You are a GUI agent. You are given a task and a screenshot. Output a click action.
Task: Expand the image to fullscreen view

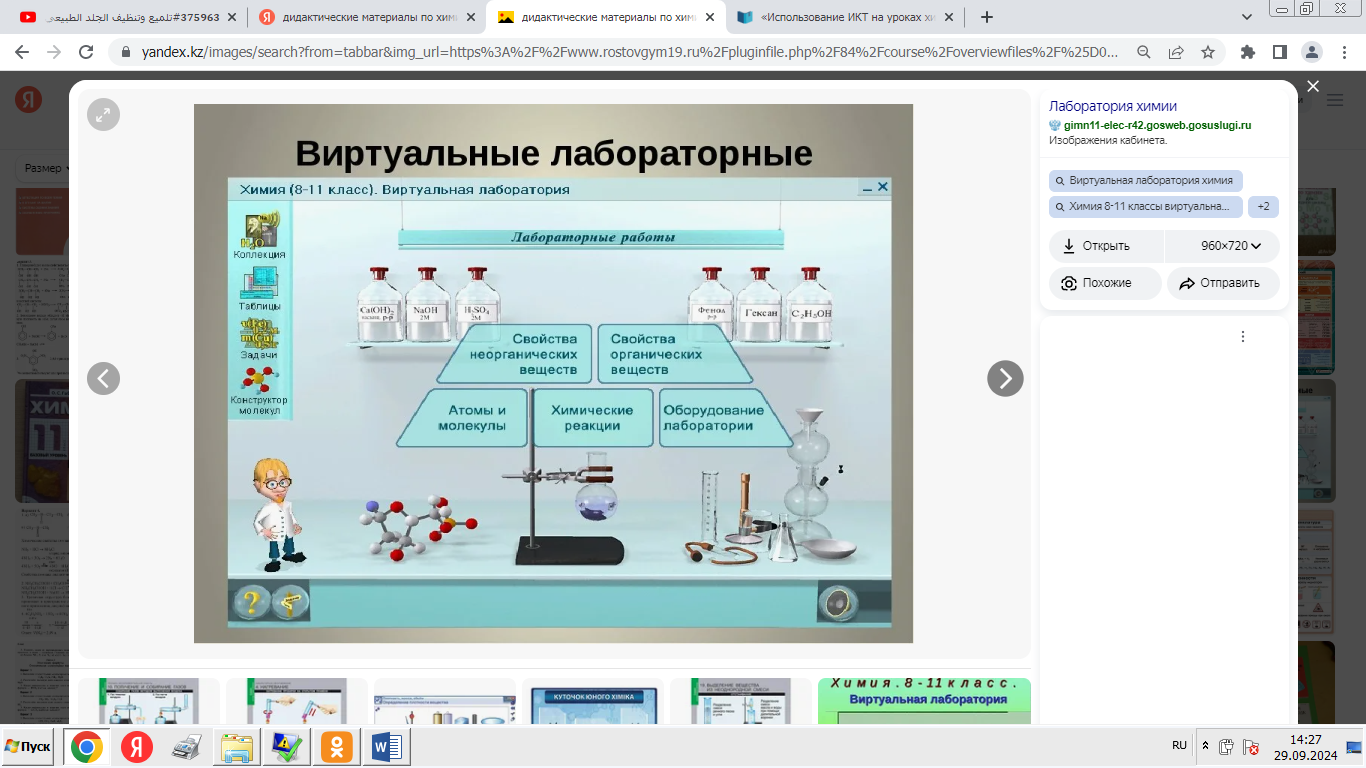tap(103, 114)
